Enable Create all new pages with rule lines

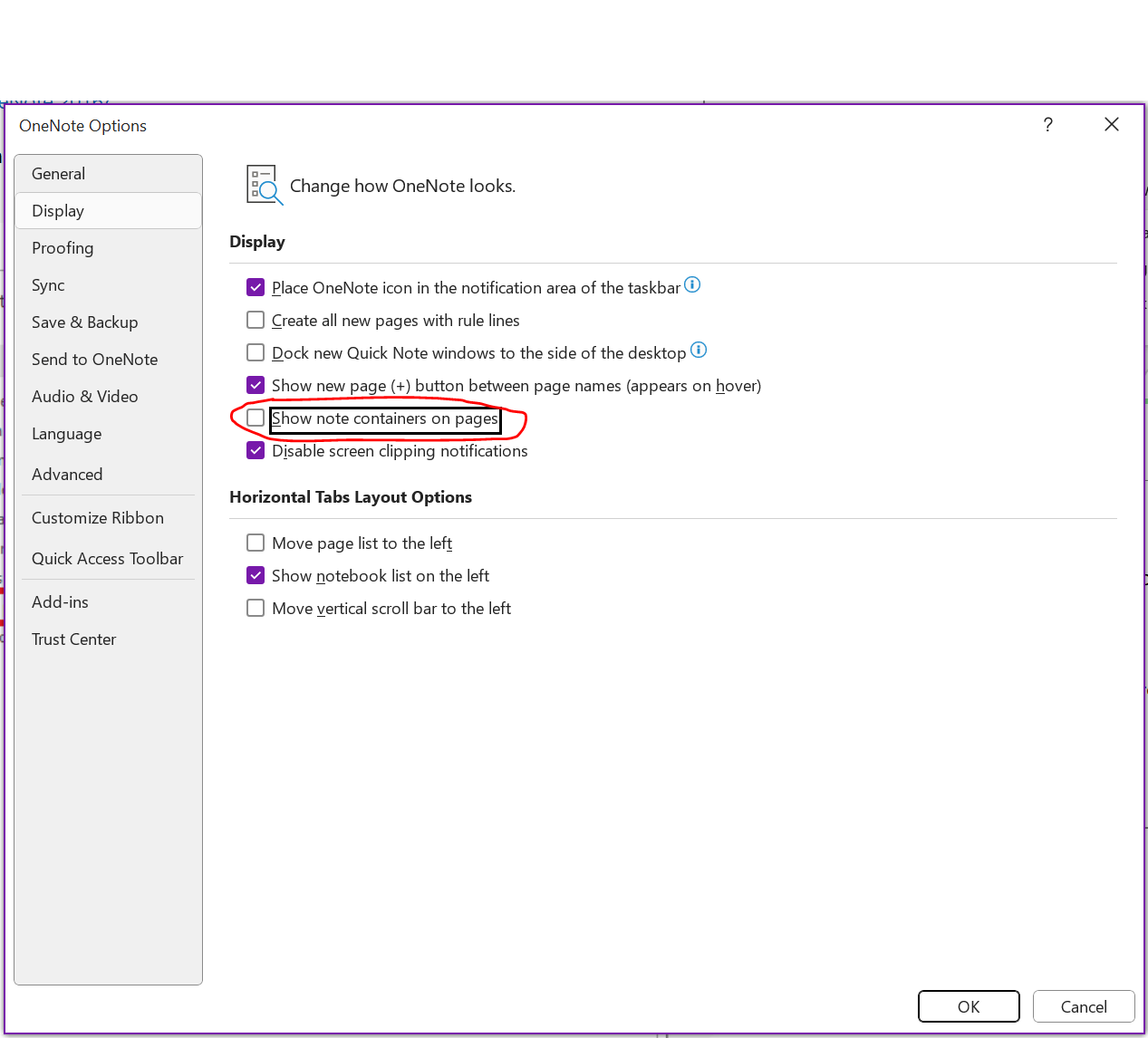tap(256, 320)
